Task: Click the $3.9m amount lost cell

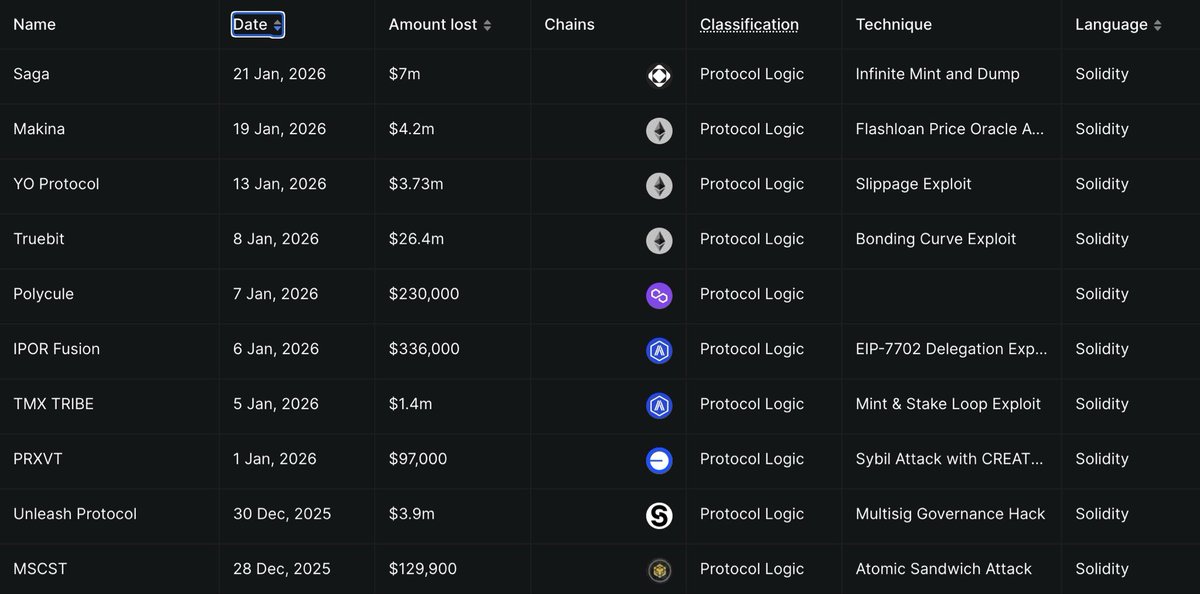Action: click(x=411, y=514)
